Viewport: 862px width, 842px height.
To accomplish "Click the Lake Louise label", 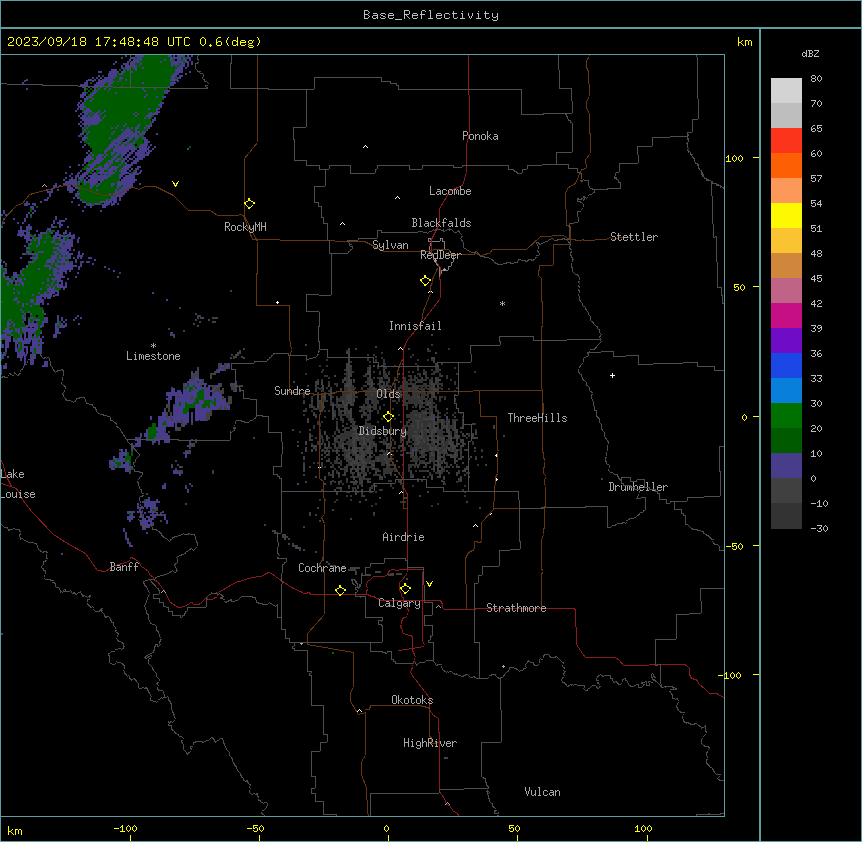I will tap(17, 484).
